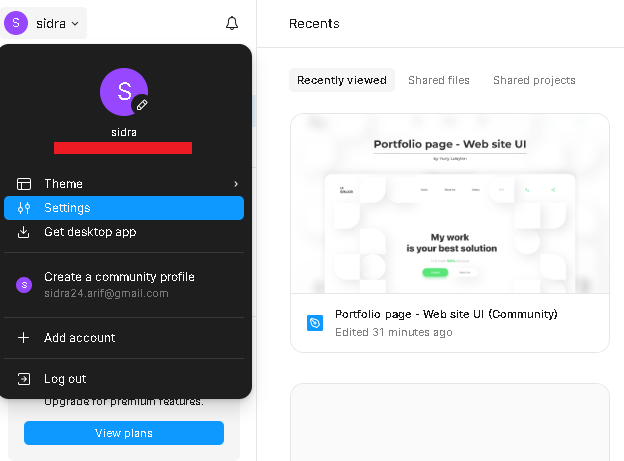Screen dimensions: 624x461
Task: Choose Create a community profile
Action: click(x=119, y=277)
